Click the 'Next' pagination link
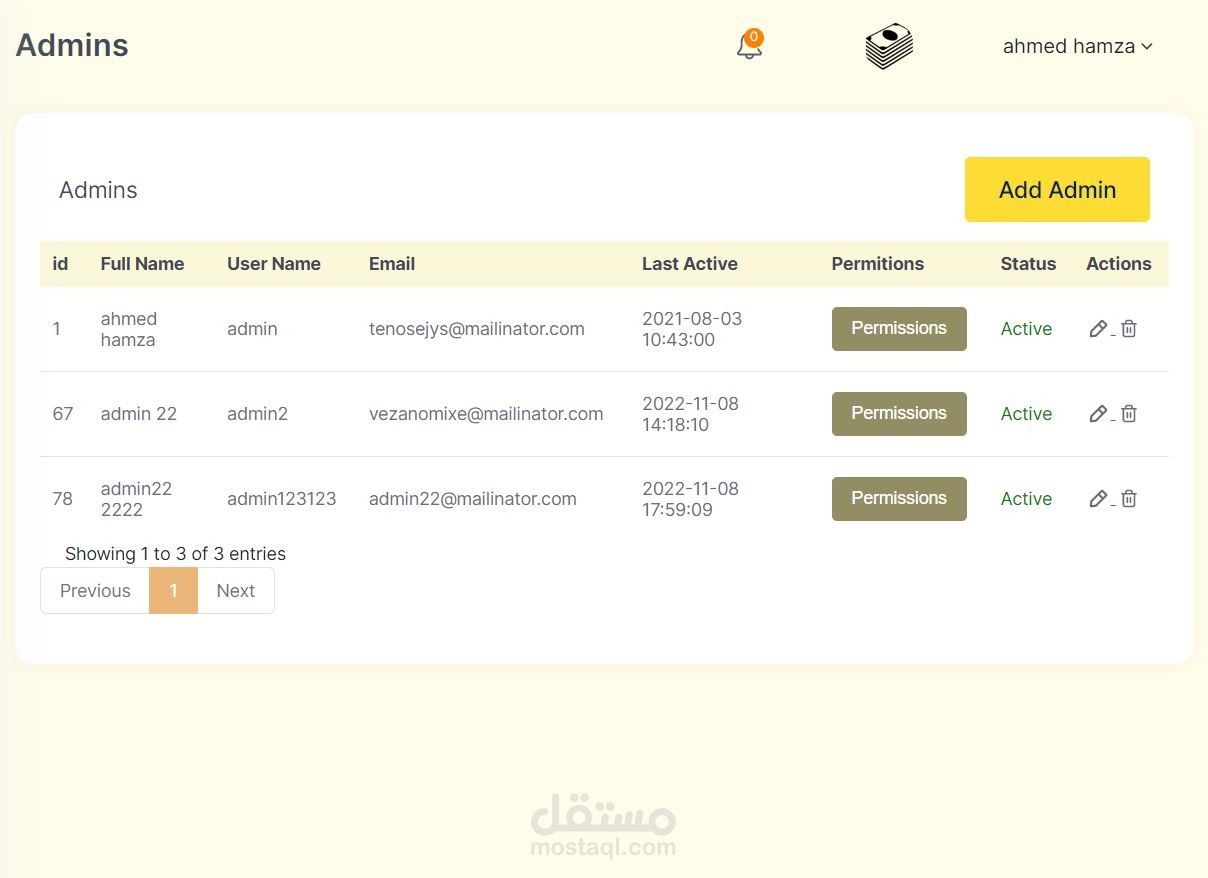1208x878 pixels. pos(235,590)
